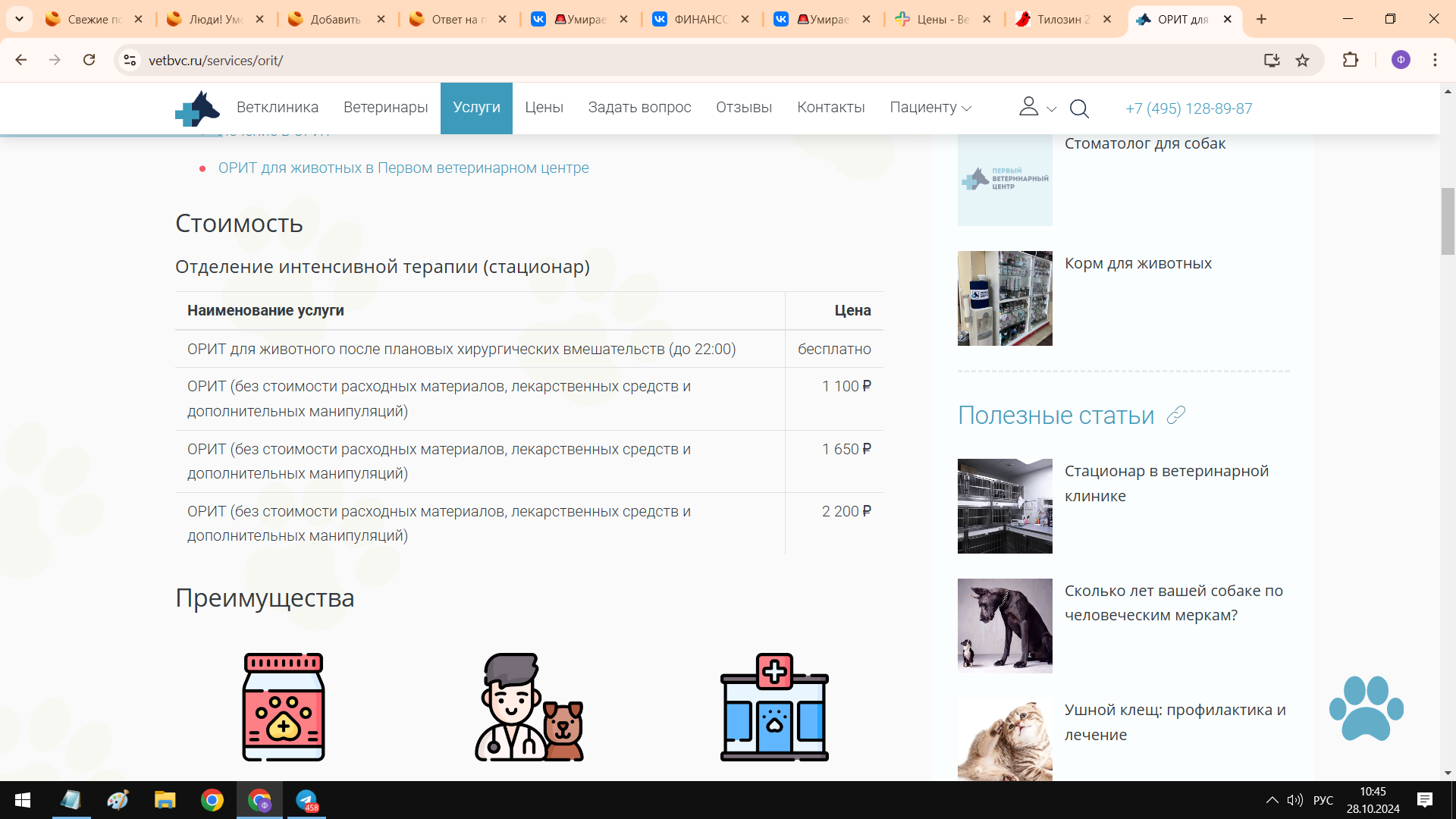
Task: Show hidden tray icons chevron
Action: 1272,800
